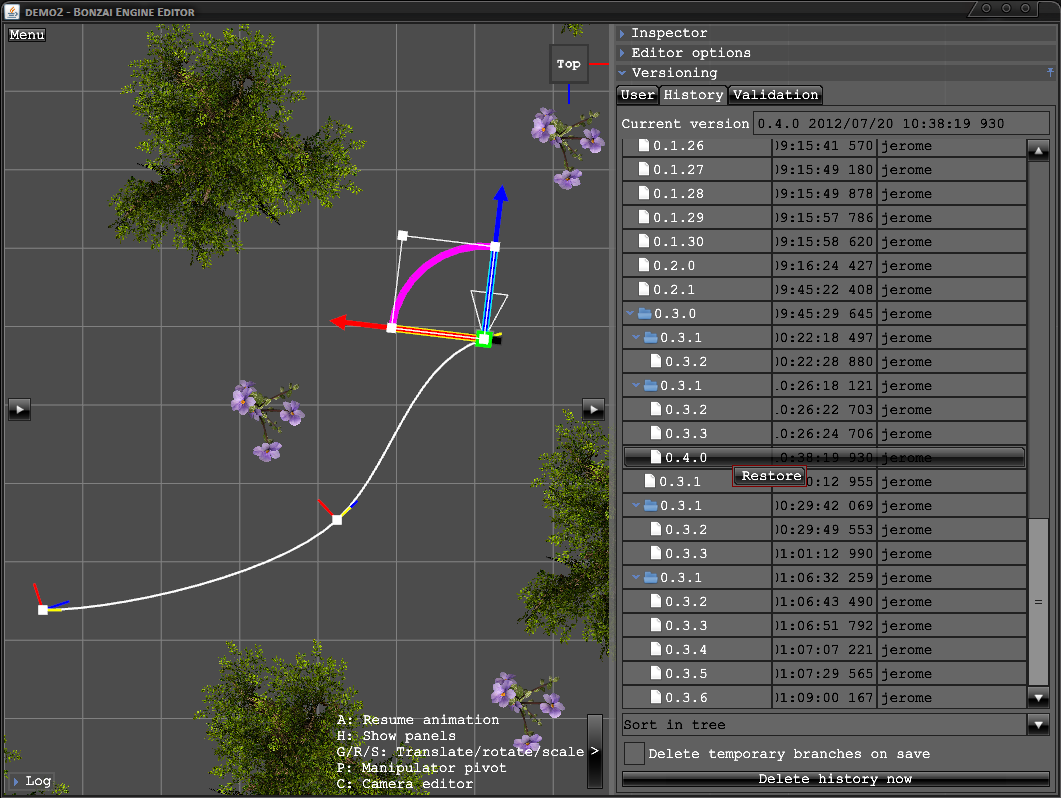Click the right panel arrow button in viewport

[x=594, y=408]
